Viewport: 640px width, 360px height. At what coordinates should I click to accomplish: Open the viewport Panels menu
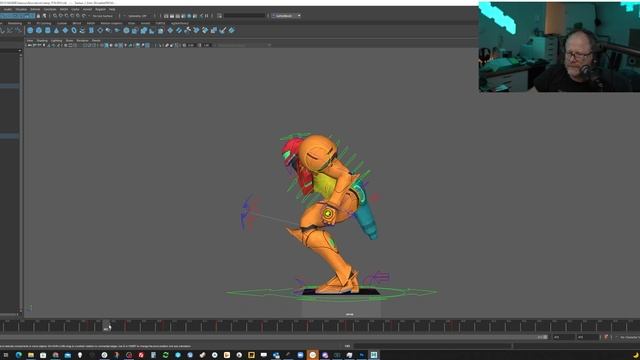click(96, 41)
